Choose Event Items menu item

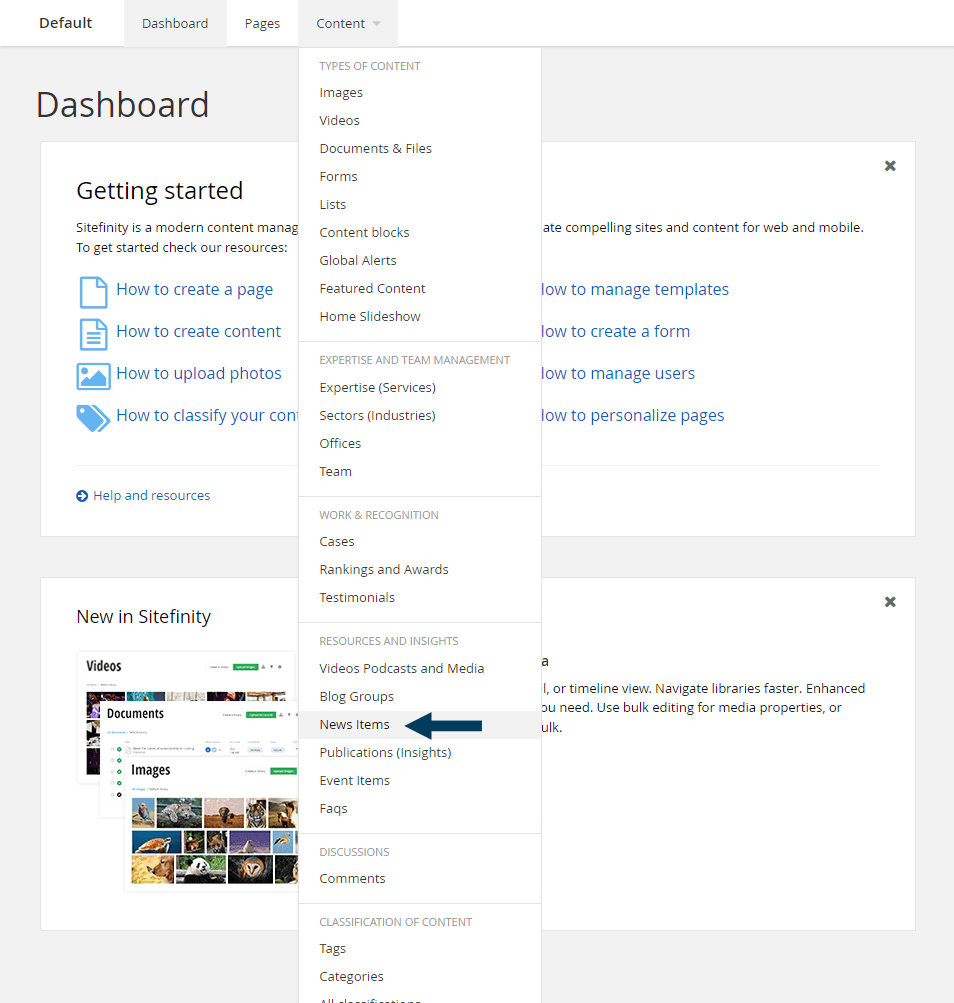354,781
